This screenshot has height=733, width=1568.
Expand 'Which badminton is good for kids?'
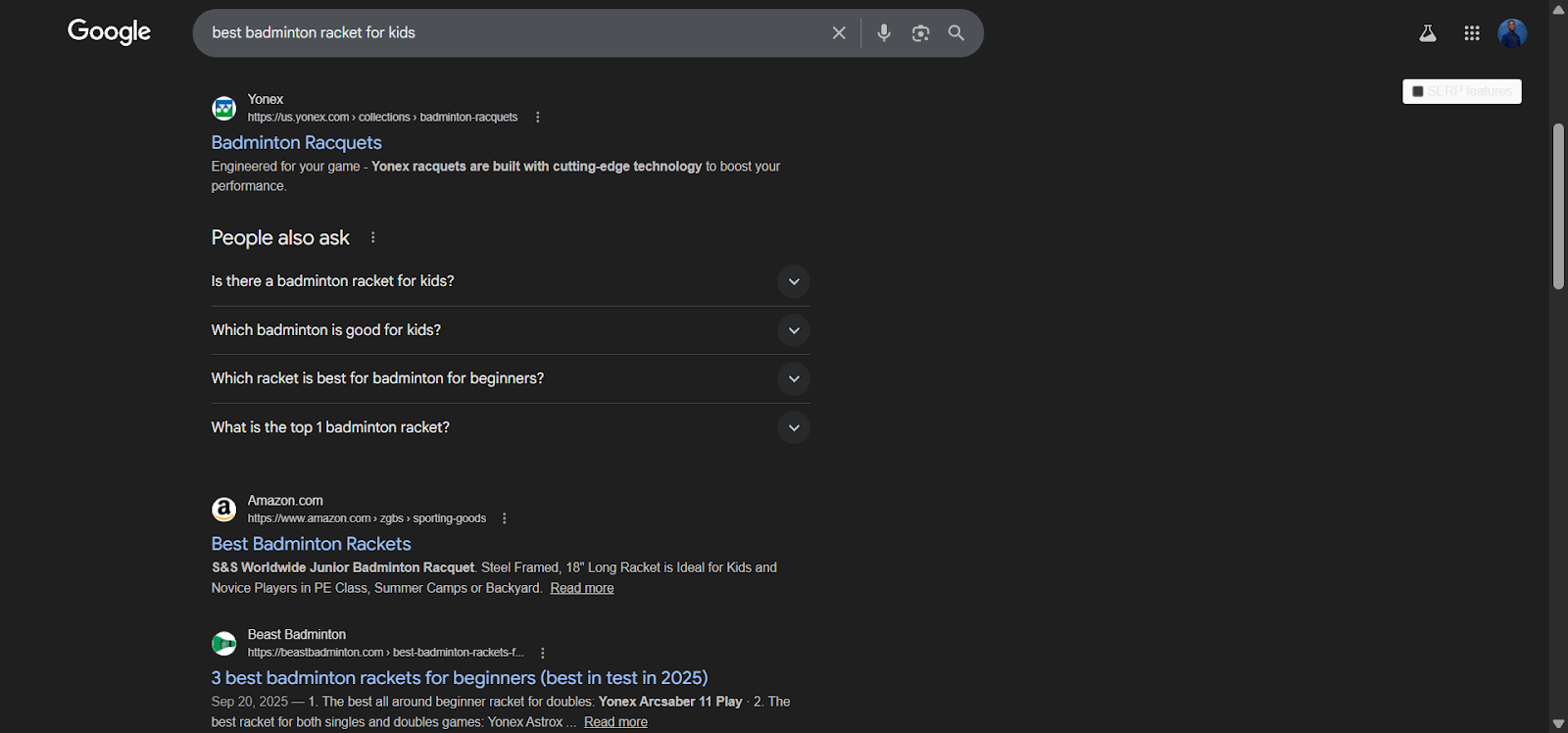pyautogui.click(x=510, y=330)
